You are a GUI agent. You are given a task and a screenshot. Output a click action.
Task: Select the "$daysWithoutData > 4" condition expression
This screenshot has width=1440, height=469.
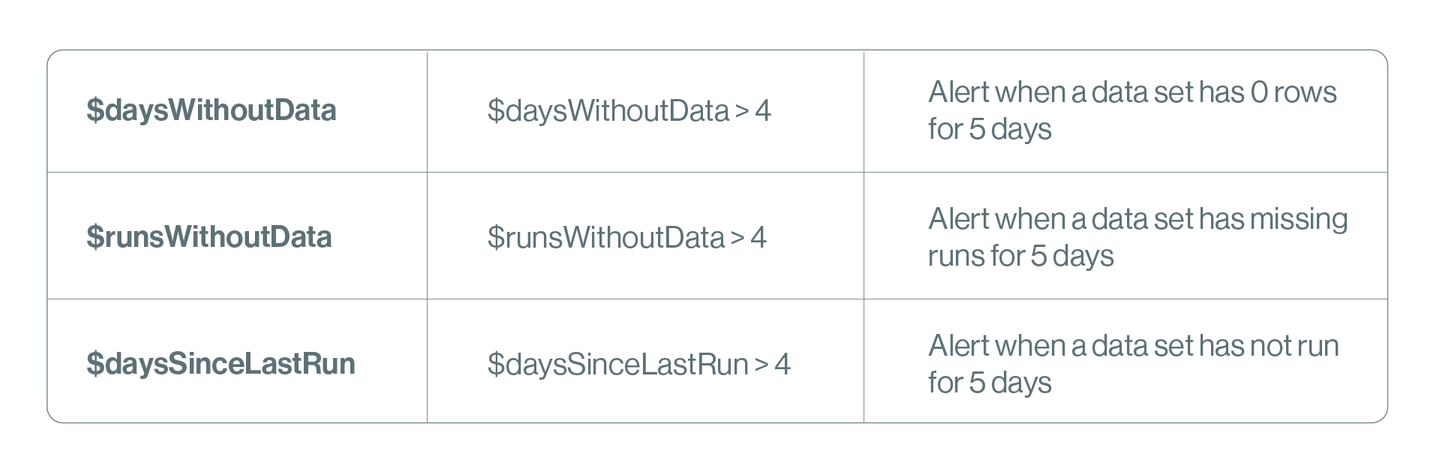pyautogui.click(x=629, y=111)
